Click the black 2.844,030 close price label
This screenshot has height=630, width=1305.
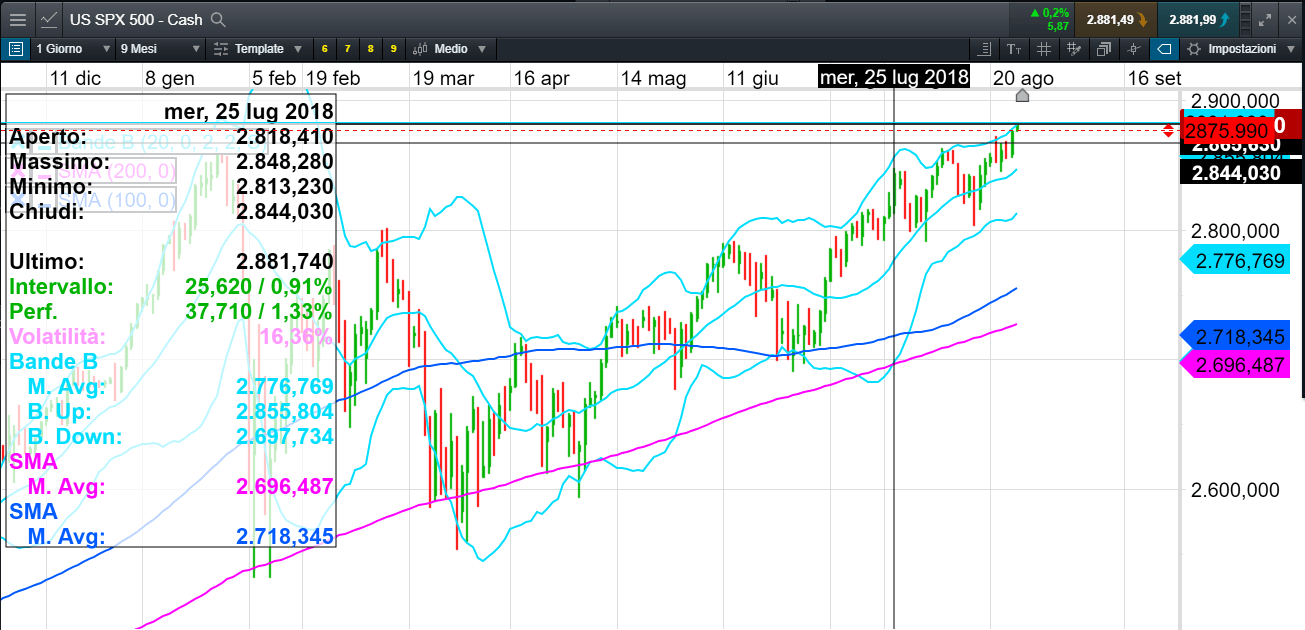[x=1240, y=172]
